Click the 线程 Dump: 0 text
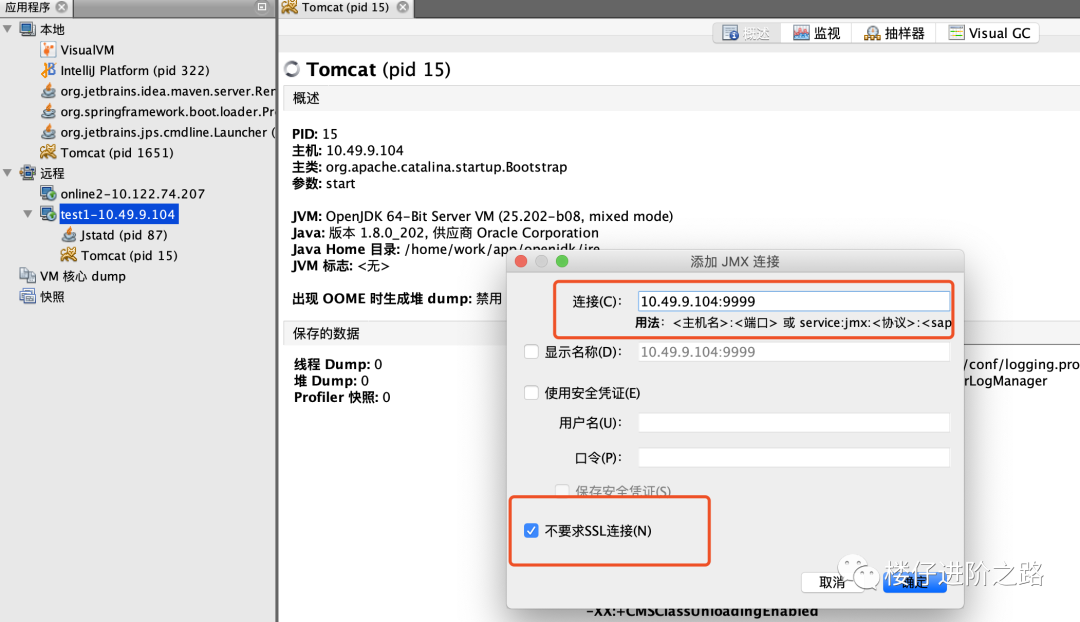This screenshot has width=1080, height=622. point(338,364)
